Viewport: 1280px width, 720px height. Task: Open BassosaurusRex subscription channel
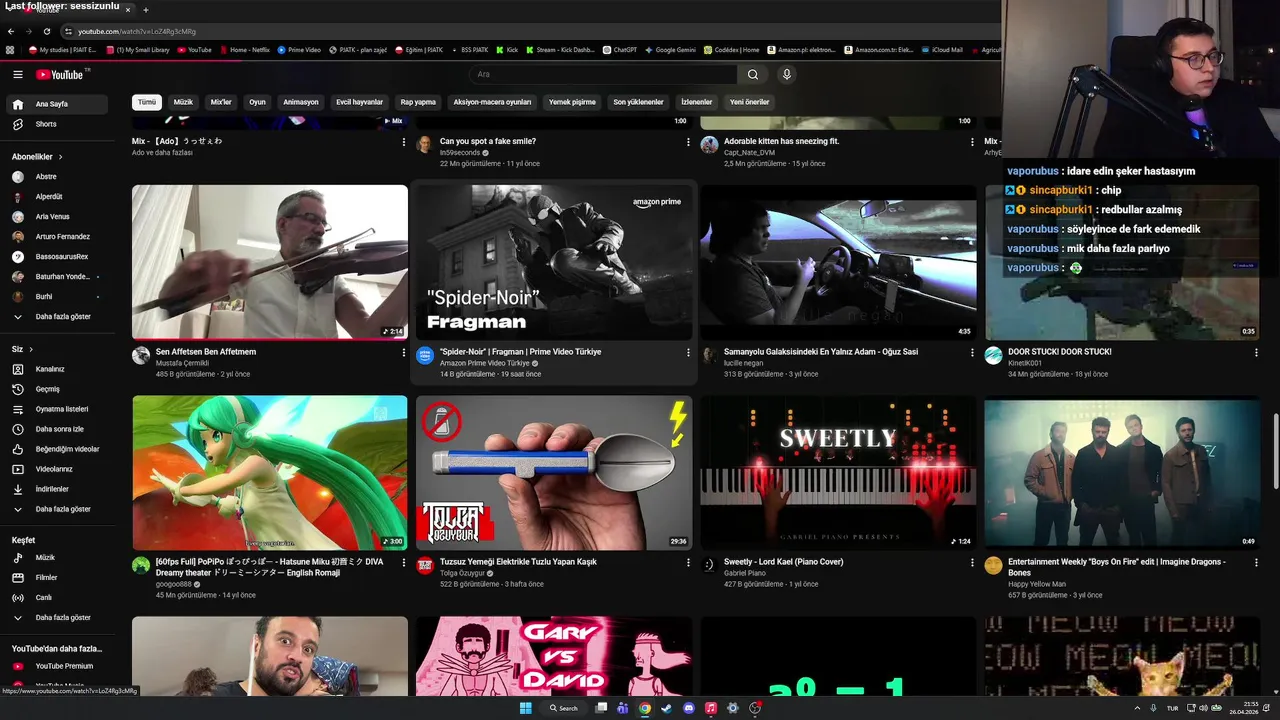(x=58, y=257)
